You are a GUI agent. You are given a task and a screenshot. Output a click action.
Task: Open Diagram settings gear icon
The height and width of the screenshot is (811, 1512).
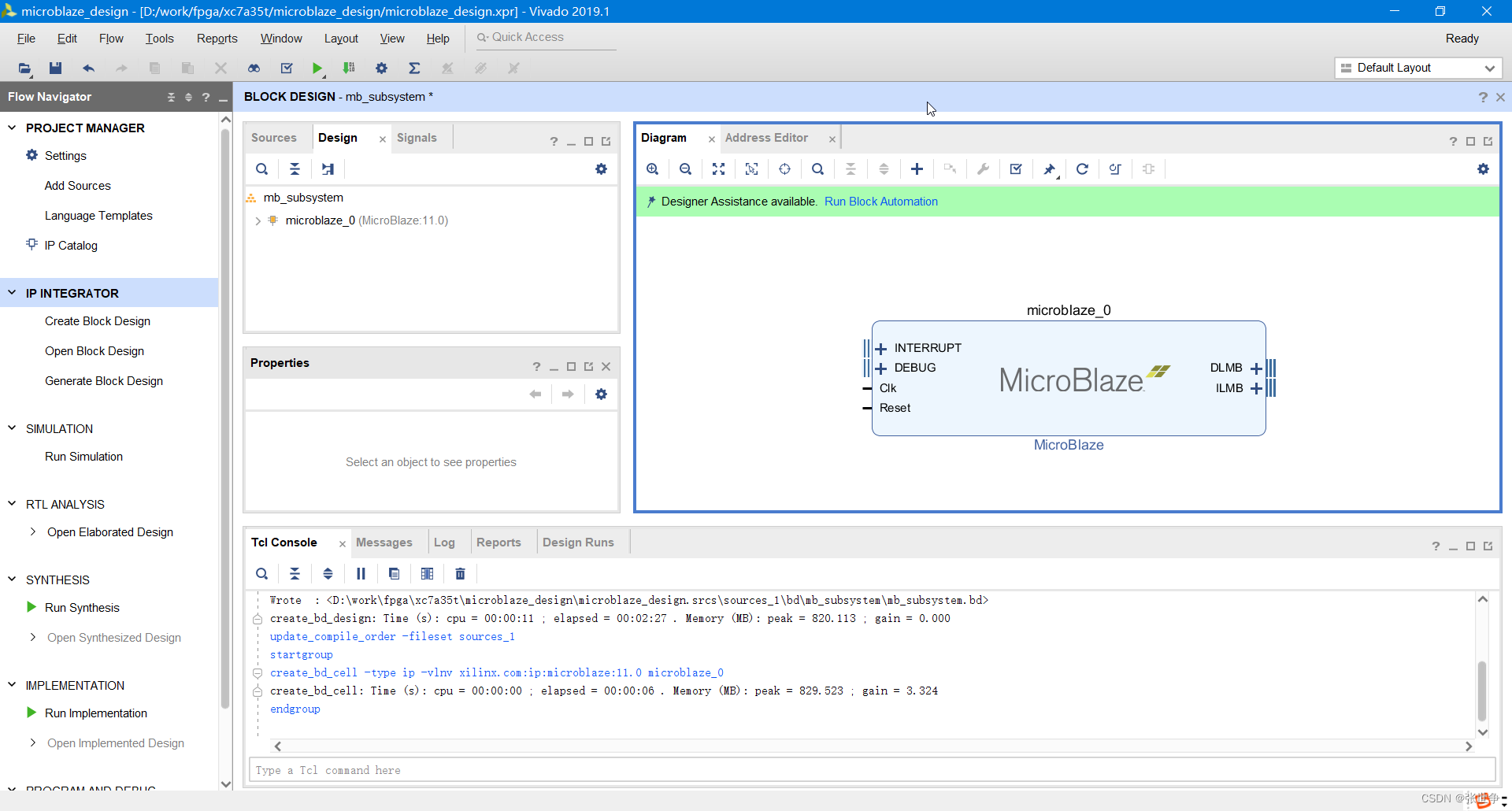point(1483,168)
